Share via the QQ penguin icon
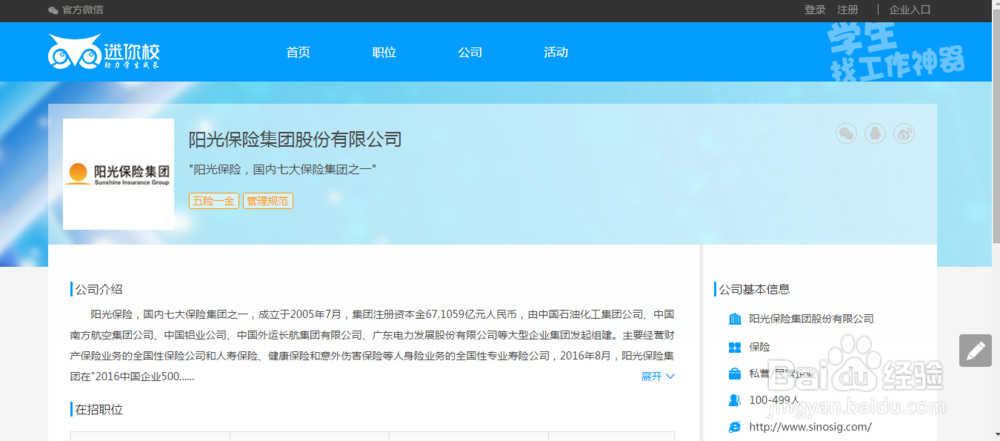This screenshot has width=1000, height=441. pos(875,133)
